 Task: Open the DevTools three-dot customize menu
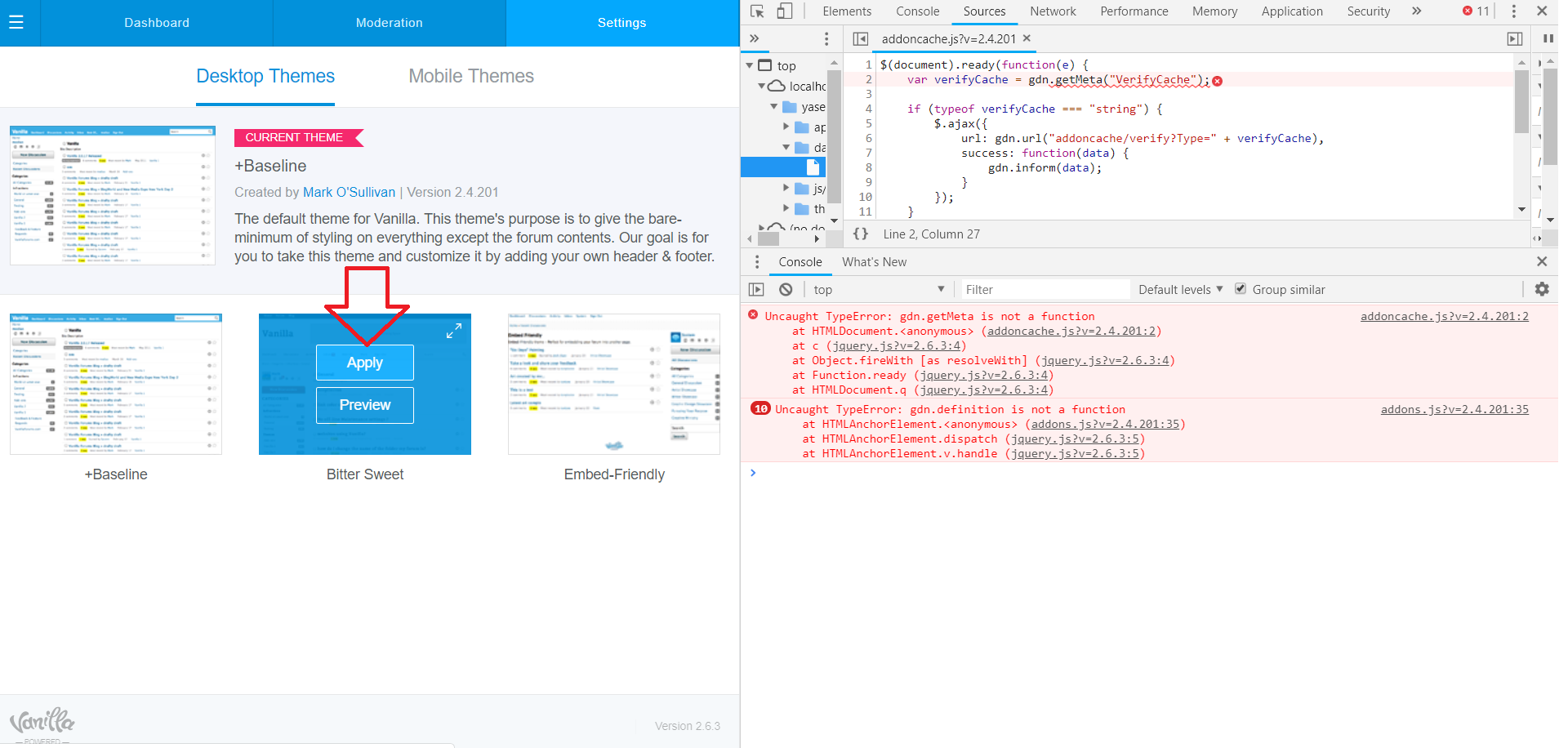pyautogui.click(x=1513, y=11)
